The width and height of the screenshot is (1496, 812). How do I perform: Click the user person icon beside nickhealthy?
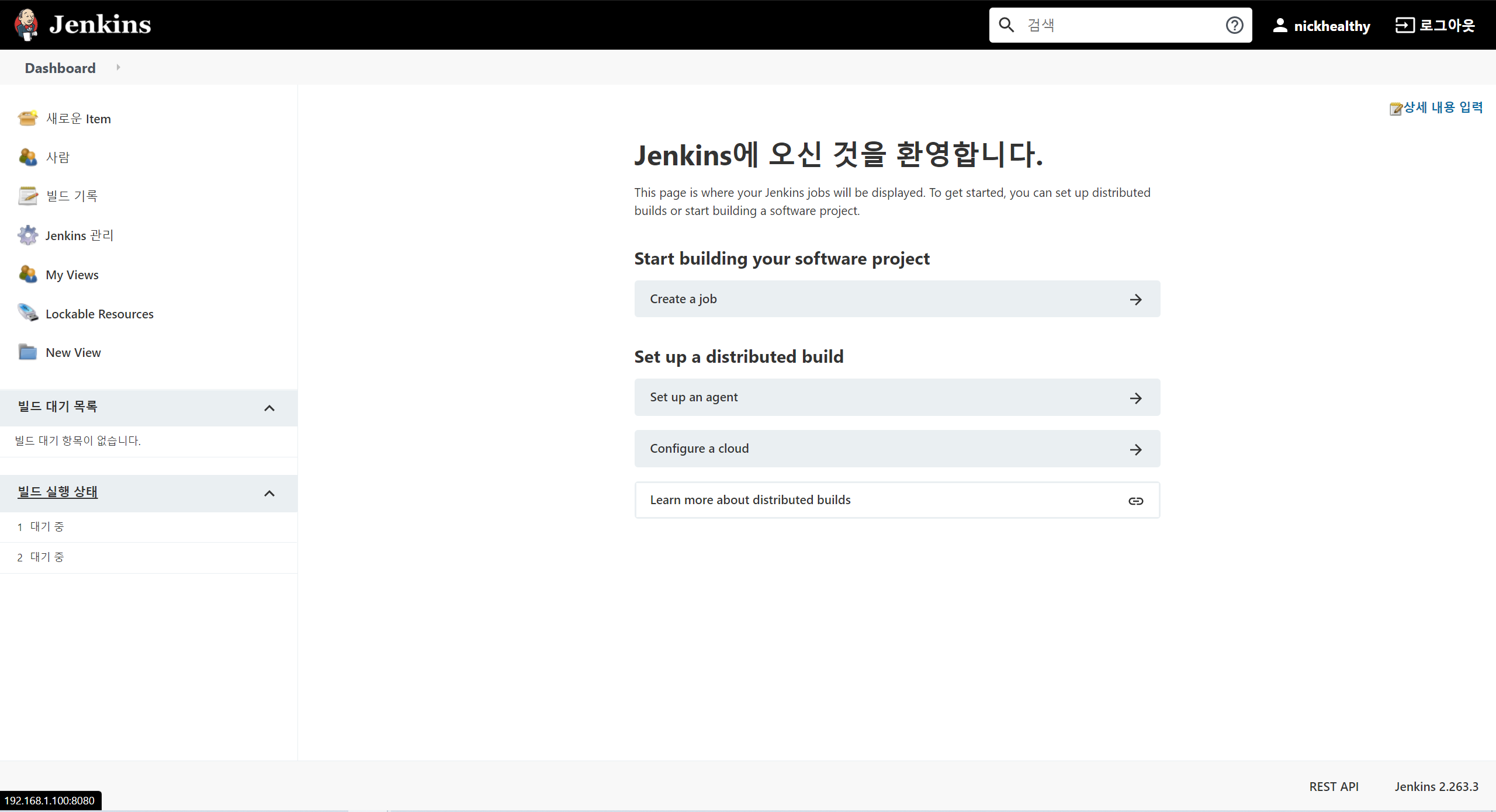click(x=1280, y=25)
